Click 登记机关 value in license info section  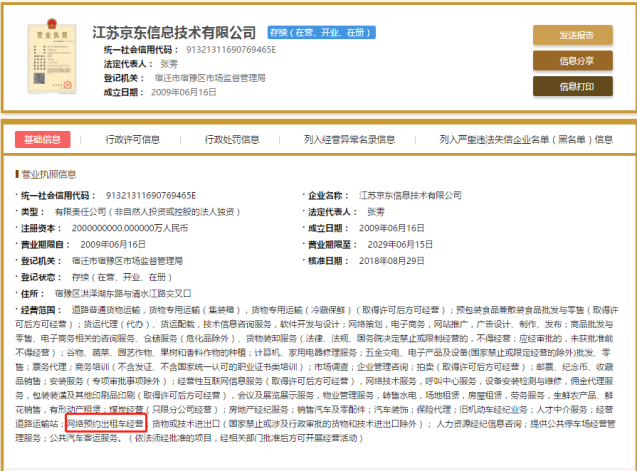(127, 260)
